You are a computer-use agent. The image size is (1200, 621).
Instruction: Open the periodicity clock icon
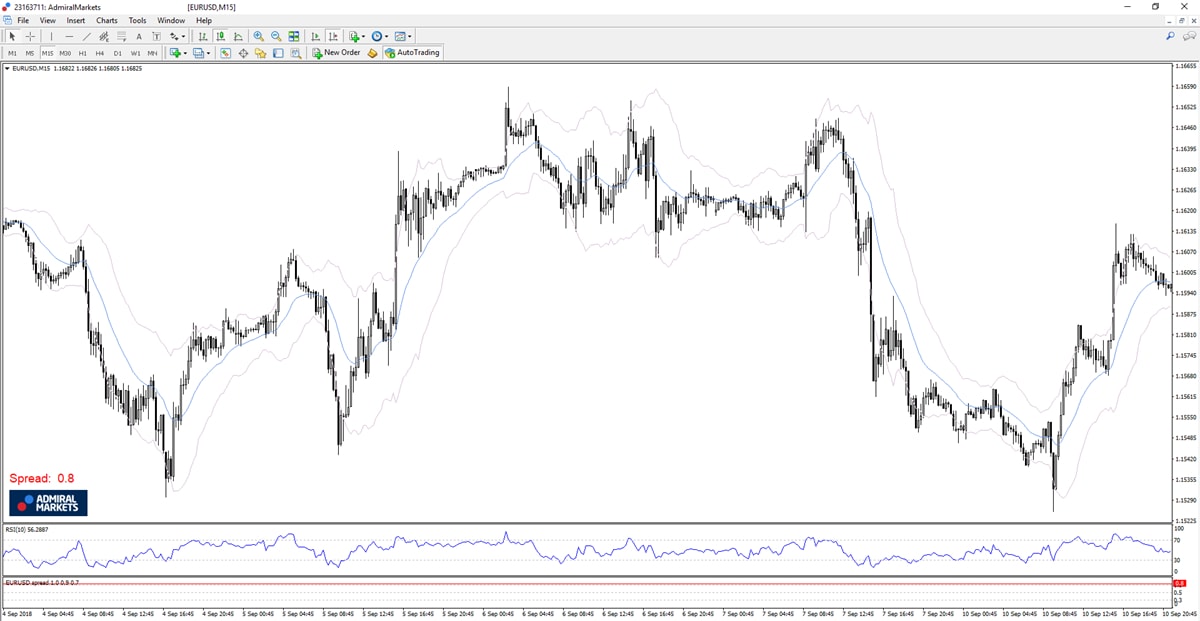[377, 36]
